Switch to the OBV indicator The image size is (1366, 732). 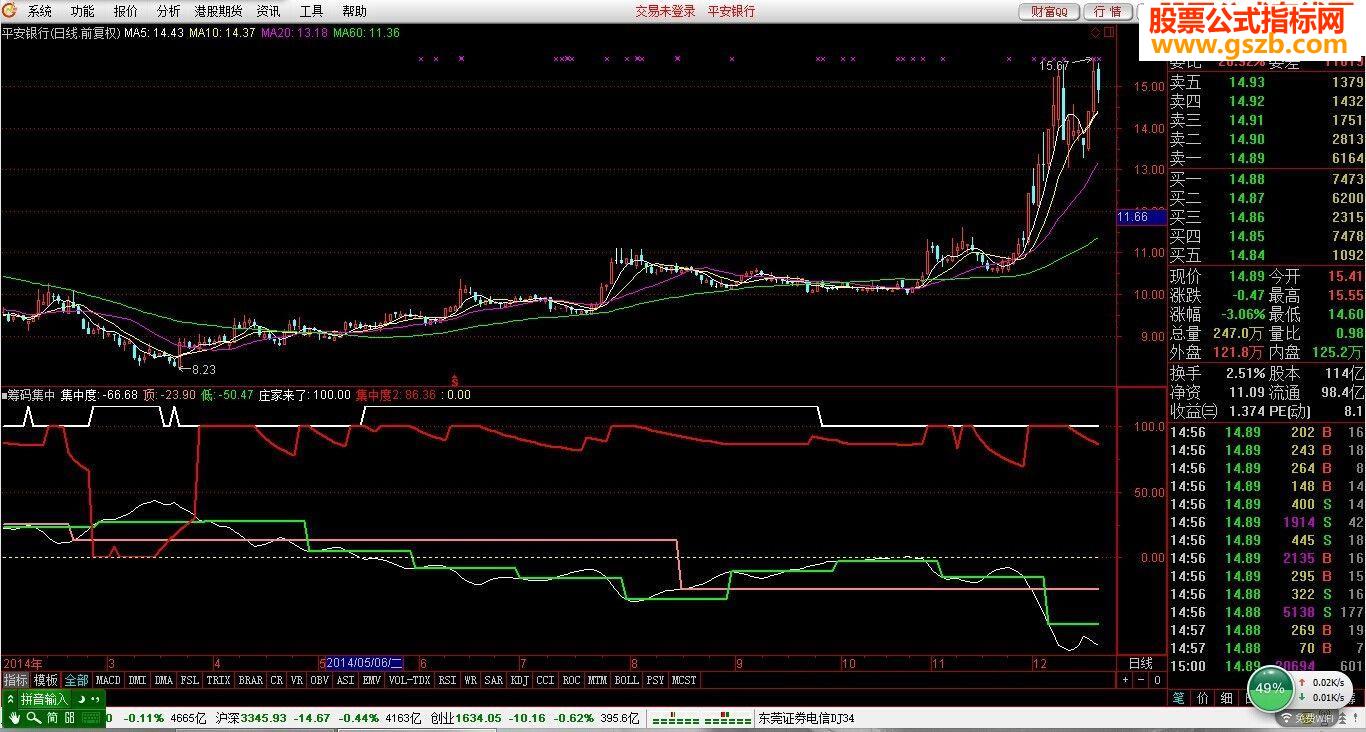pos(320,680)
